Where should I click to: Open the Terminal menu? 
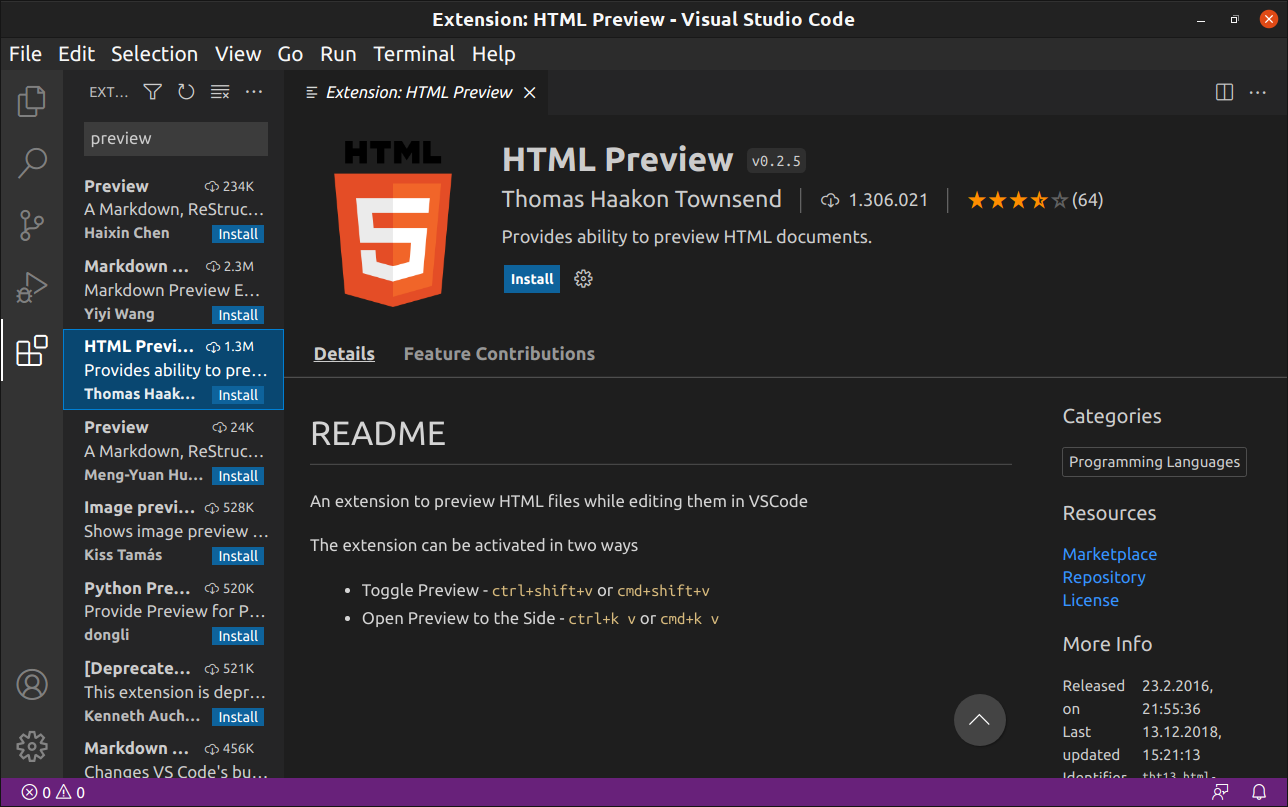(414, 54)
